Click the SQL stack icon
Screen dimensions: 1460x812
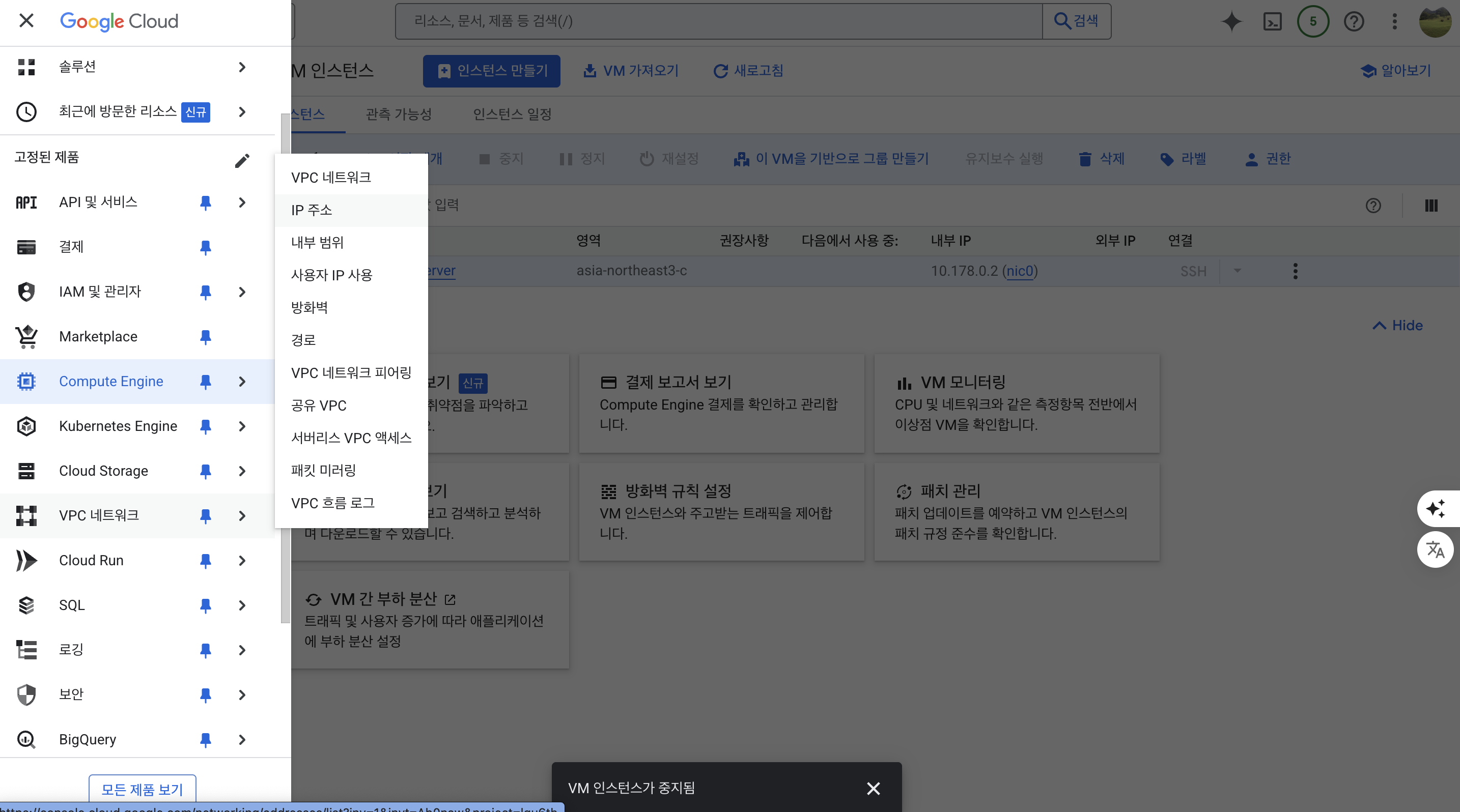coord(26,605)
